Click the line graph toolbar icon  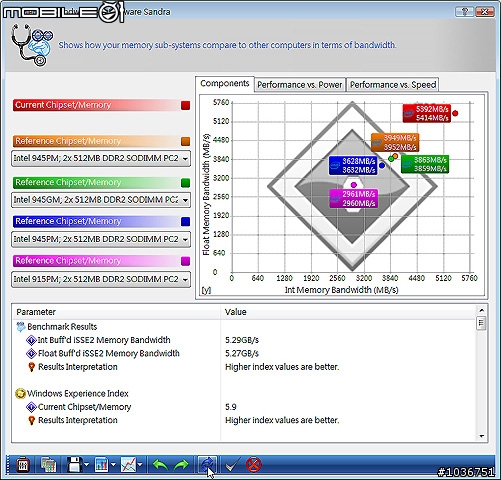click(x=129, y=464)
